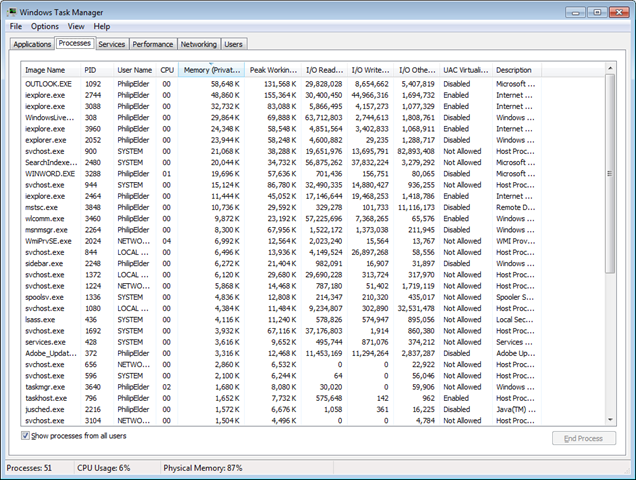Open the Options menu
The width and height of the screenshot is (636, 480).
45,26
